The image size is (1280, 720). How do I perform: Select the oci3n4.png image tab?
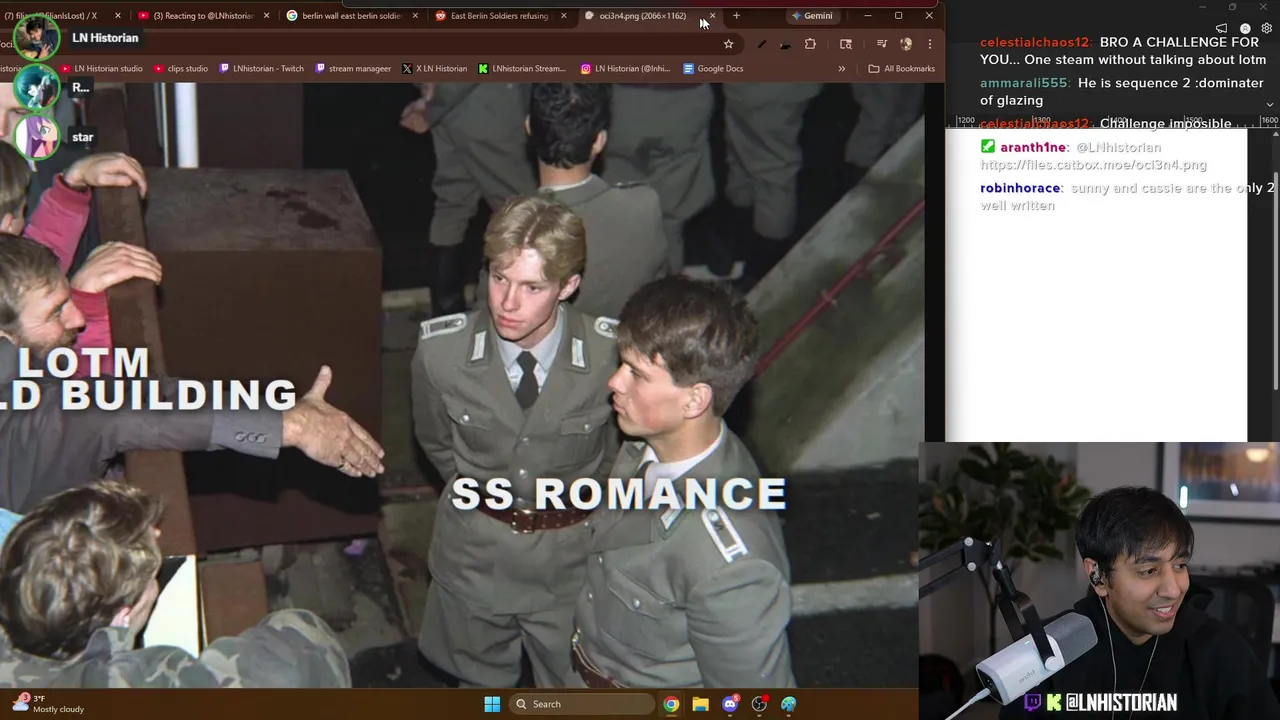click(640, 16)
